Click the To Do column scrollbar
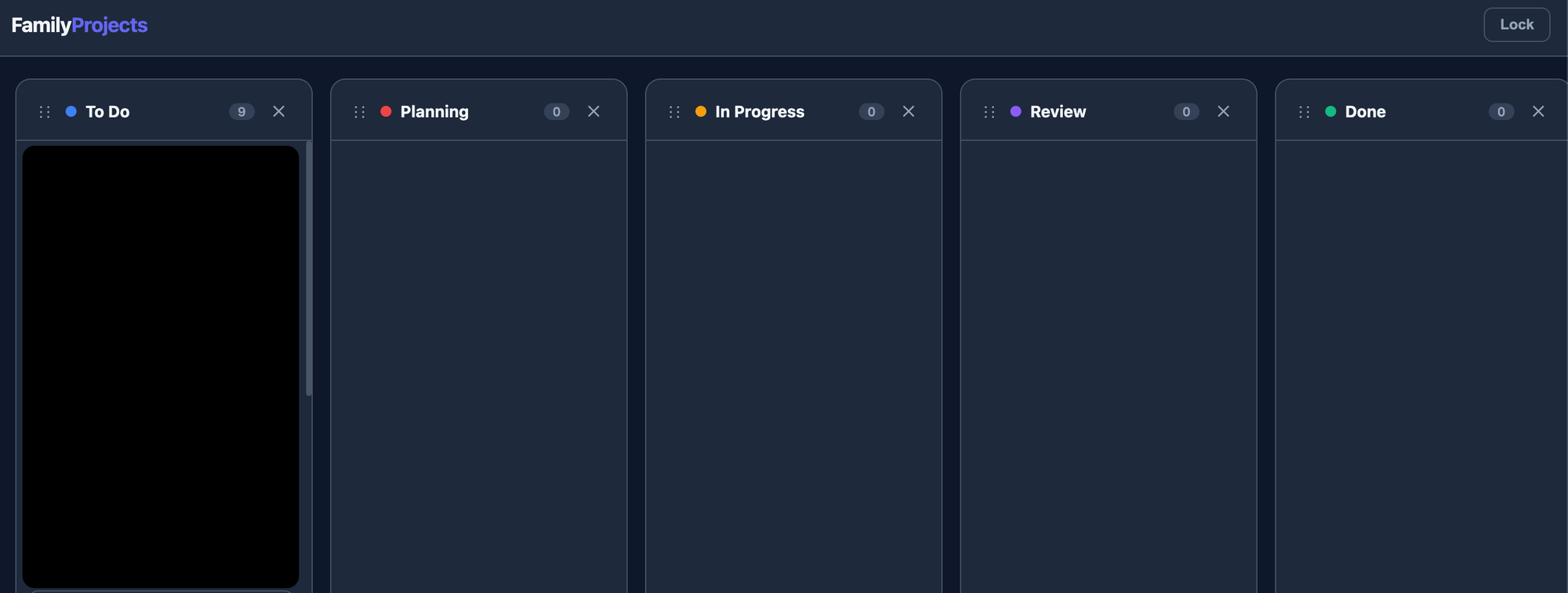 [309, 268]
